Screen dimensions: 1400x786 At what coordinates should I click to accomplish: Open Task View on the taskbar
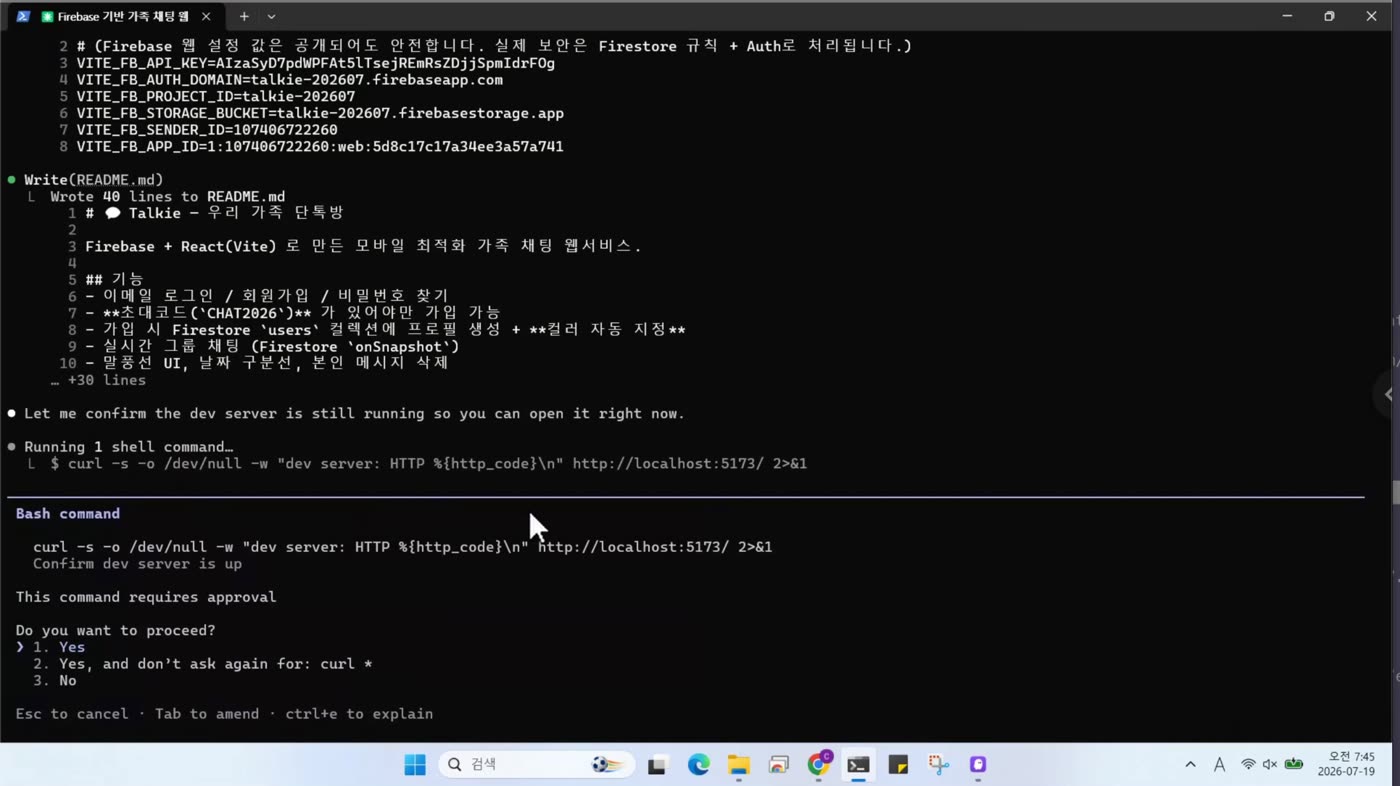(657, 765)
